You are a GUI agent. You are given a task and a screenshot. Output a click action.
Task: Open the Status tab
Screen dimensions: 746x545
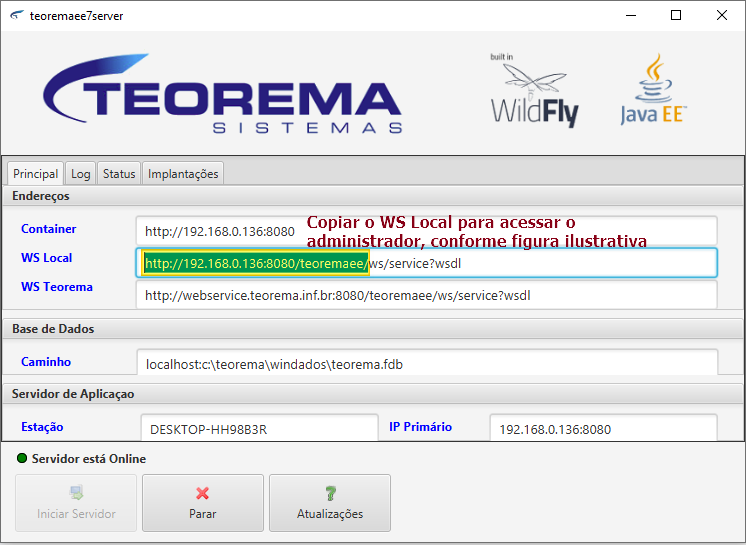(119, 174)
